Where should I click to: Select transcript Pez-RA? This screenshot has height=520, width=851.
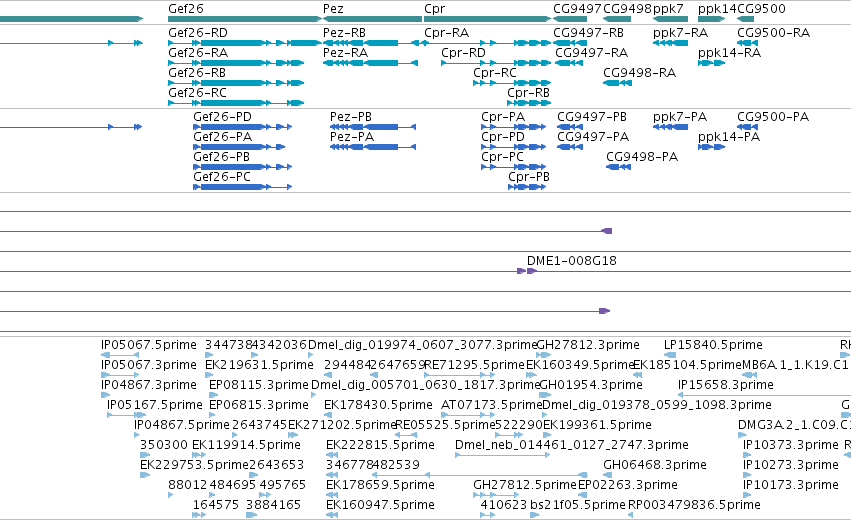370,63
